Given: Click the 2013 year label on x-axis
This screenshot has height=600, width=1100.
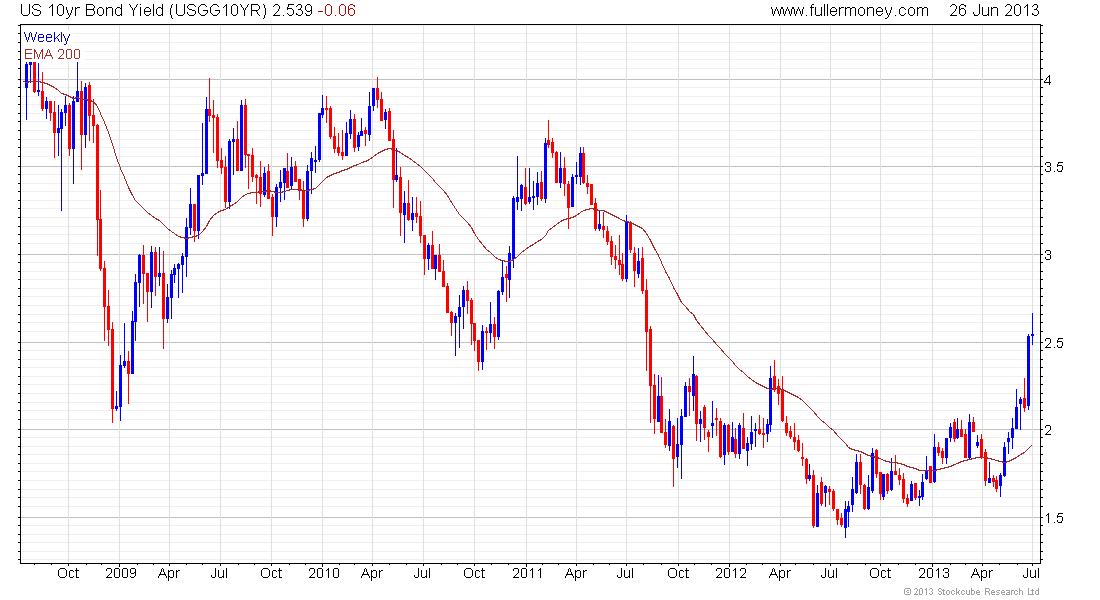Looking at the screenshot, I should [x=934, y=573].
